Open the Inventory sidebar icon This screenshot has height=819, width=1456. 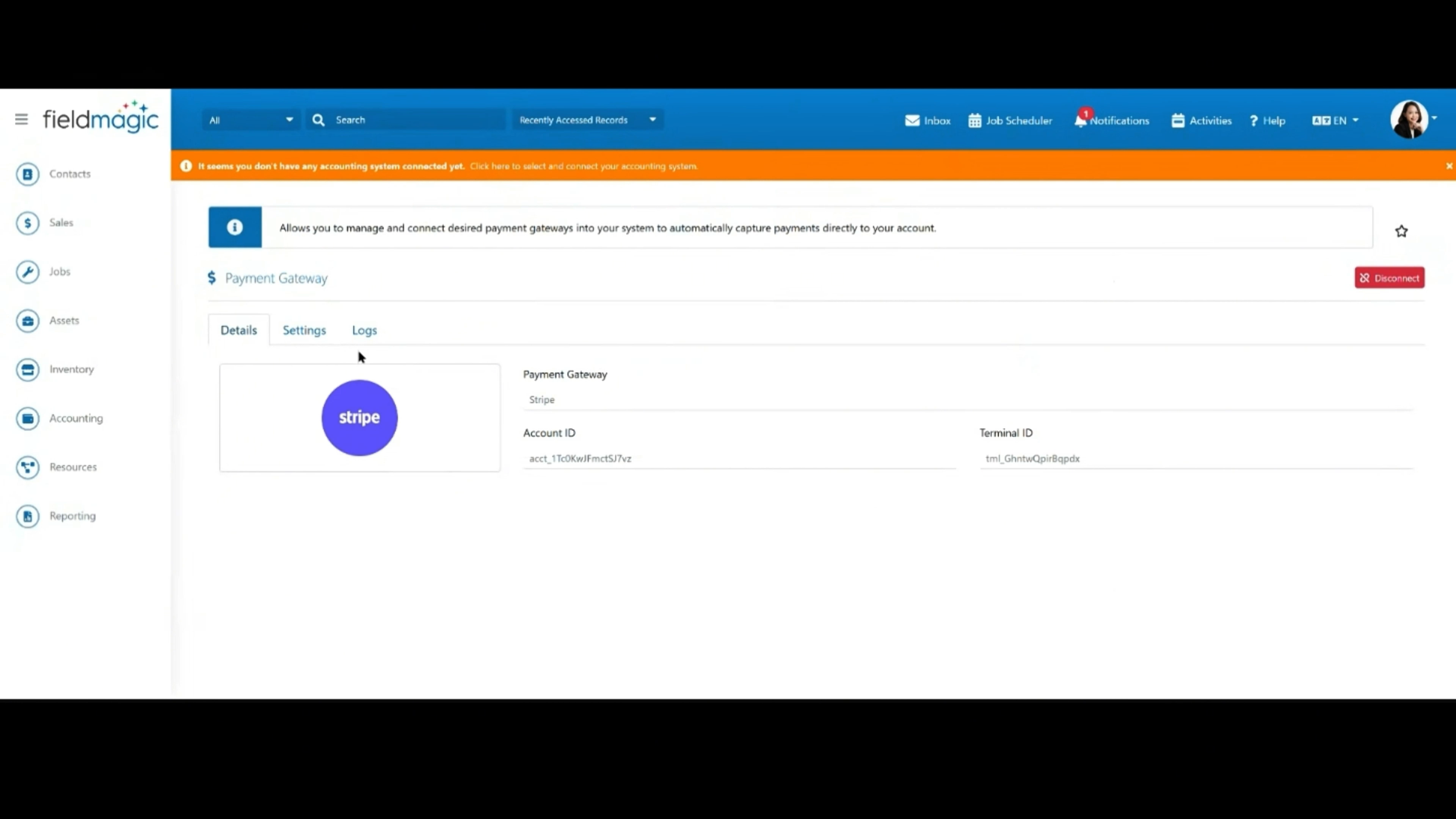28,370
